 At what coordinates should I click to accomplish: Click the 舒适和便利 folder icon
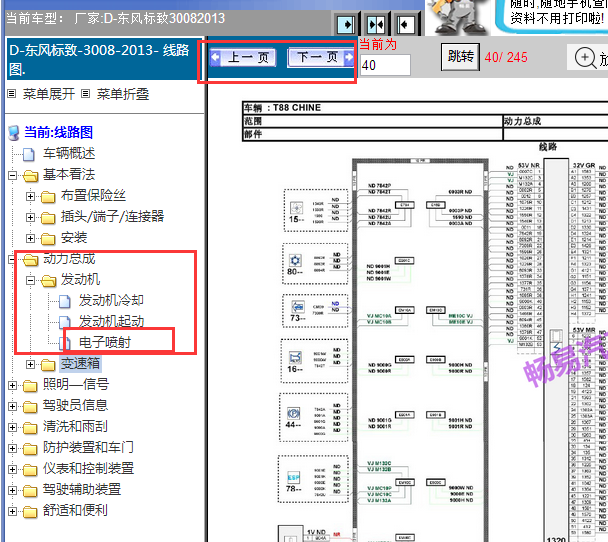(x=30, y=511)
